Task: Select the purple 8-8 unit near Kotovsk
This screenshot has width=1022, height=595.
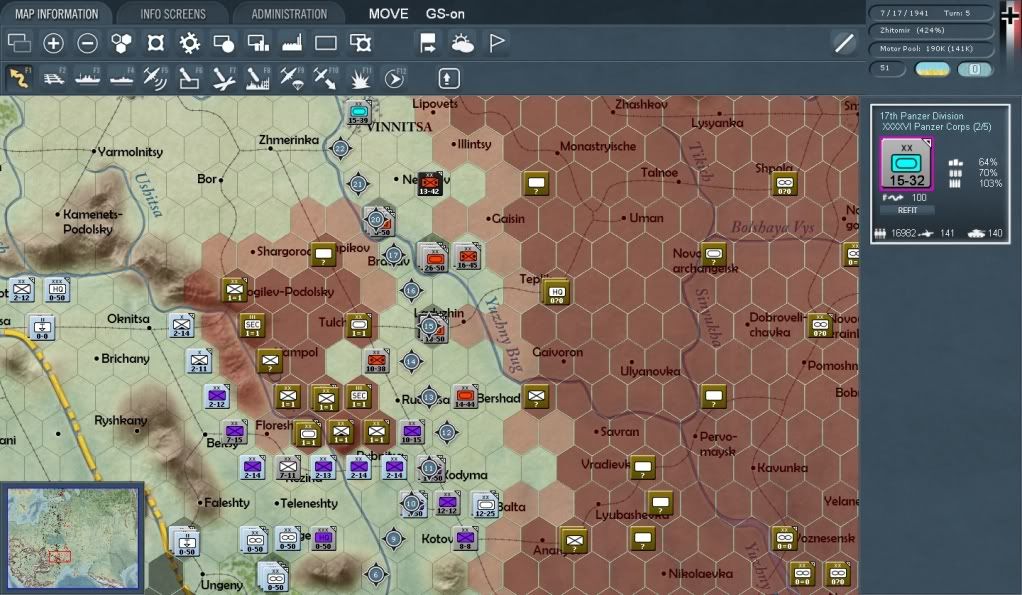Action: tap(465, 538)
